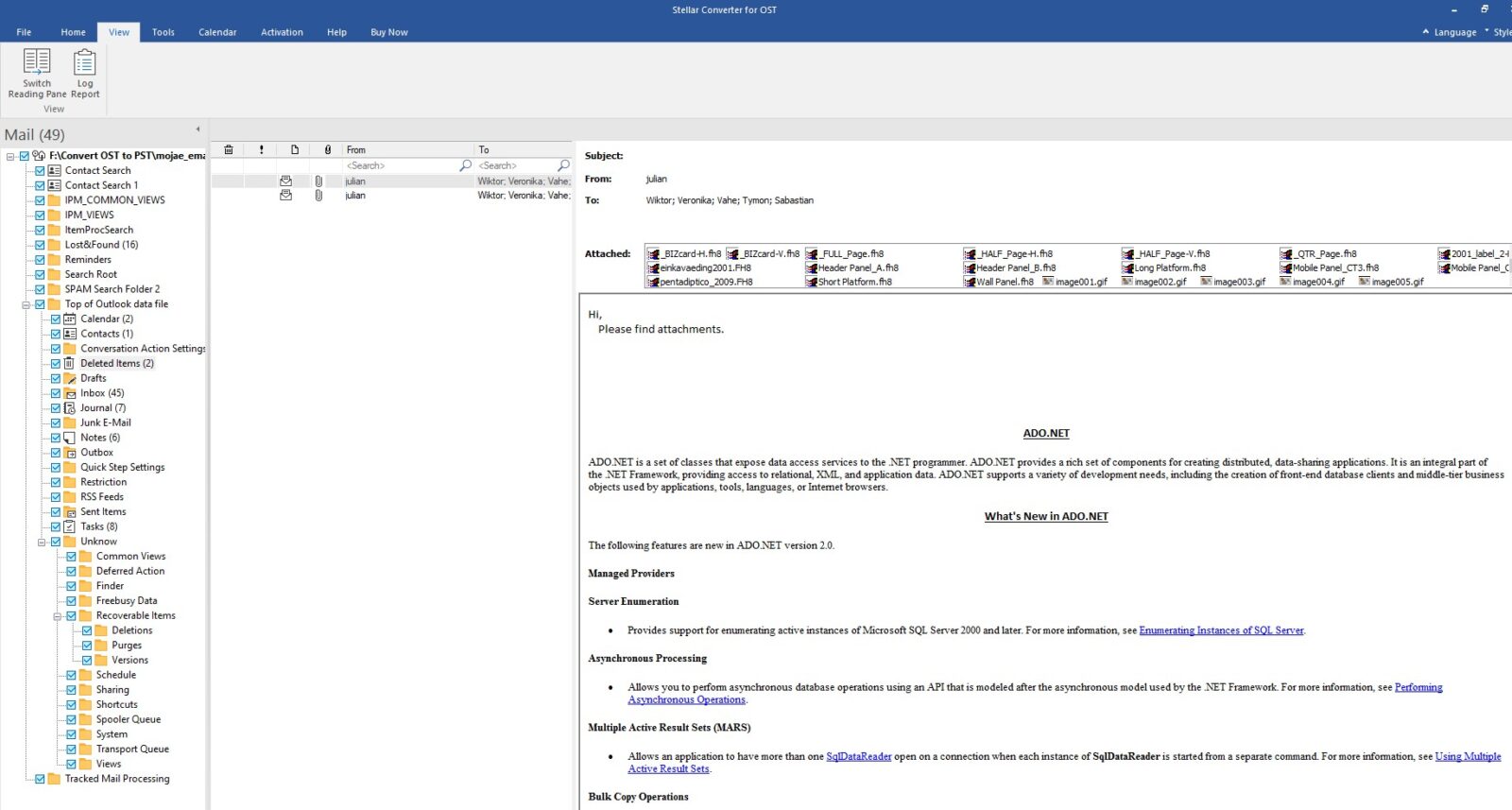Collapse the Top of Outlook data file node
Screen dimensions: 1512x810
26,304
